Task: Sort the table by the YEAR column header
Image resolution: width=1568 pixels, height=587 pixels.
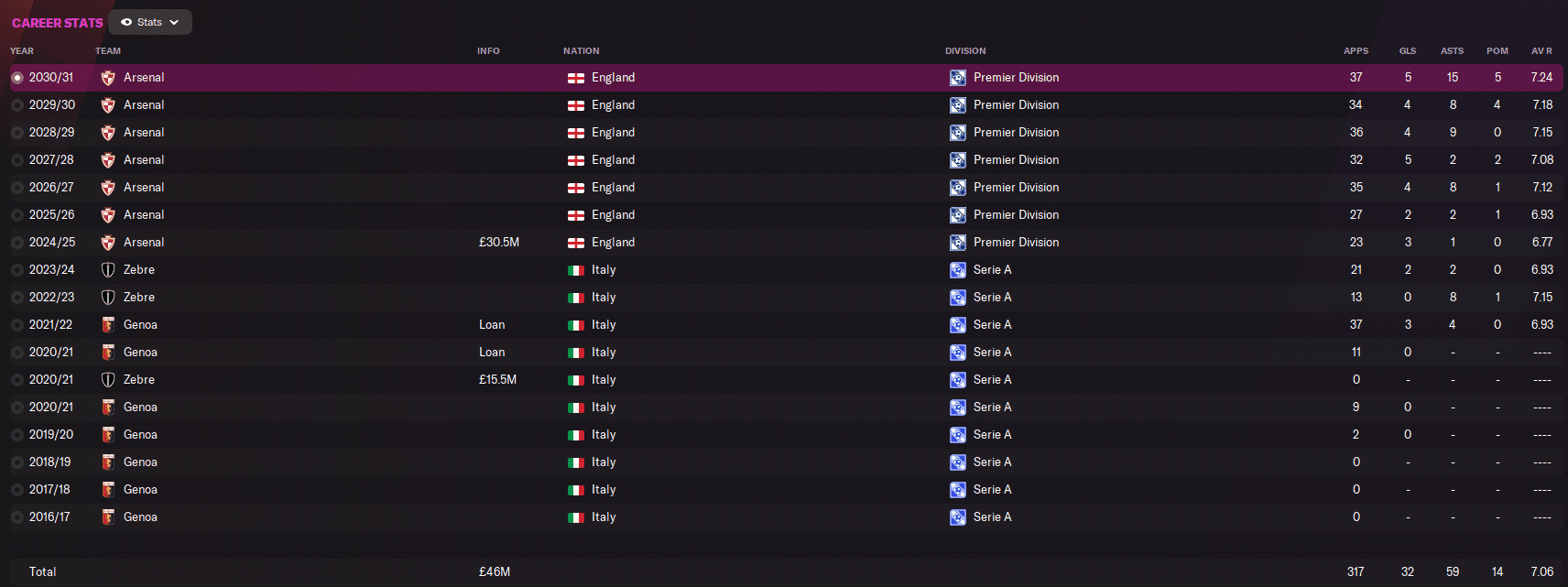Action: pos(22,51)
